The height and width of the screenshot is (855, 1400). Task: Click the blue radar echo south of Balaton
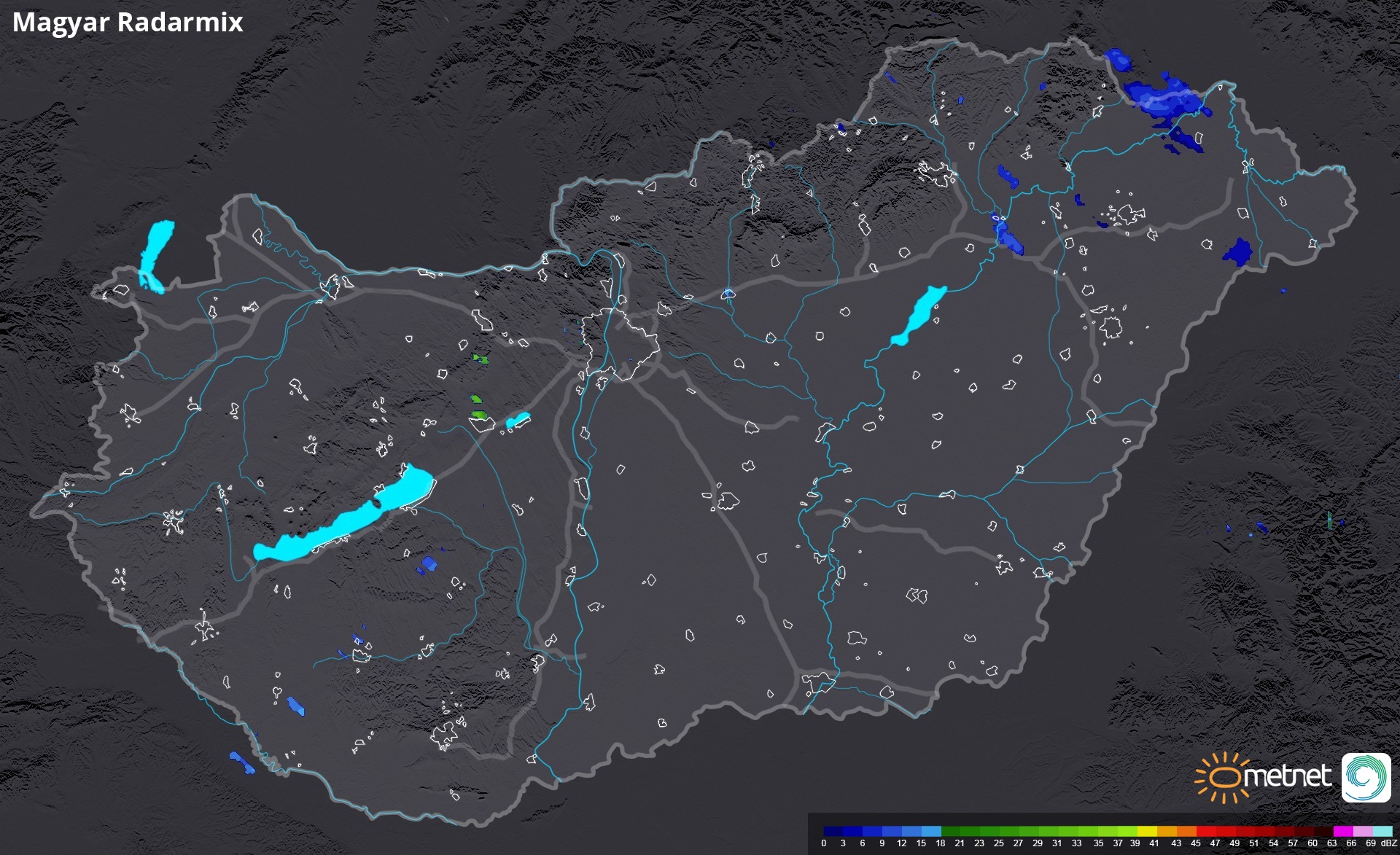[429, 563]
